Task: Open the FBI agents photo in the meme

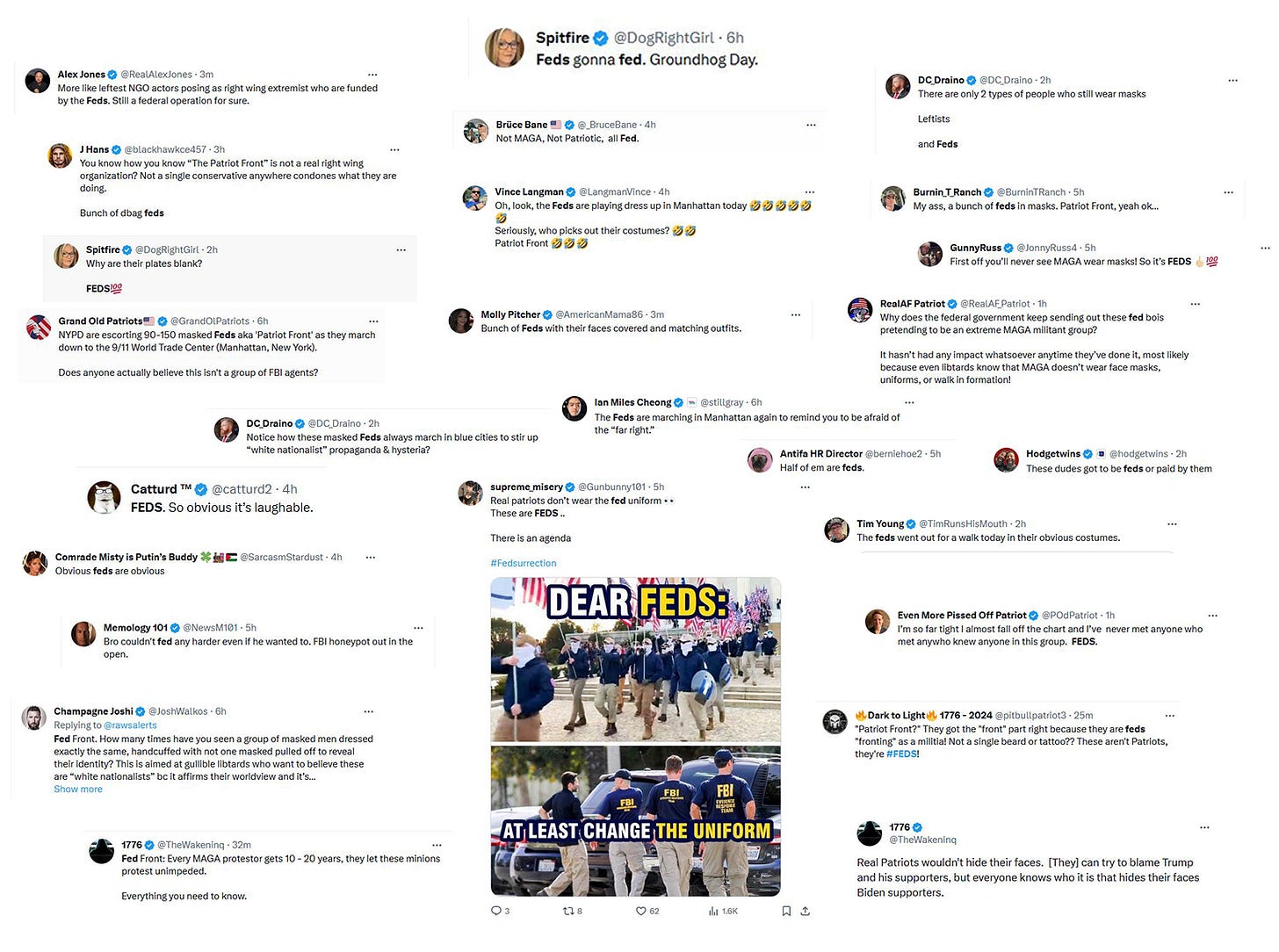Action: click(636, 820)
